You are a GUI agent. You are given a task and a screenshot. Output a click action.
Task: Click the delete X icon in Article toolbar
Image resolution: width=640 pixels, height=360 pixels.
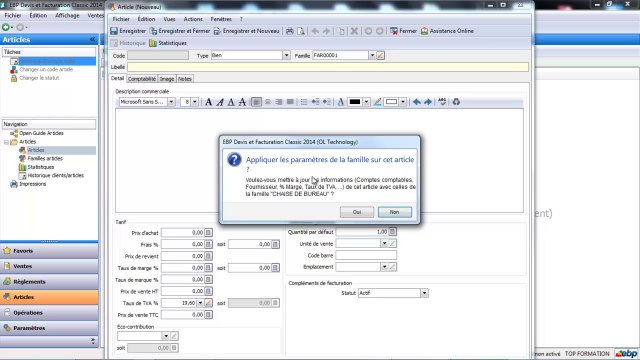[354, 31]
